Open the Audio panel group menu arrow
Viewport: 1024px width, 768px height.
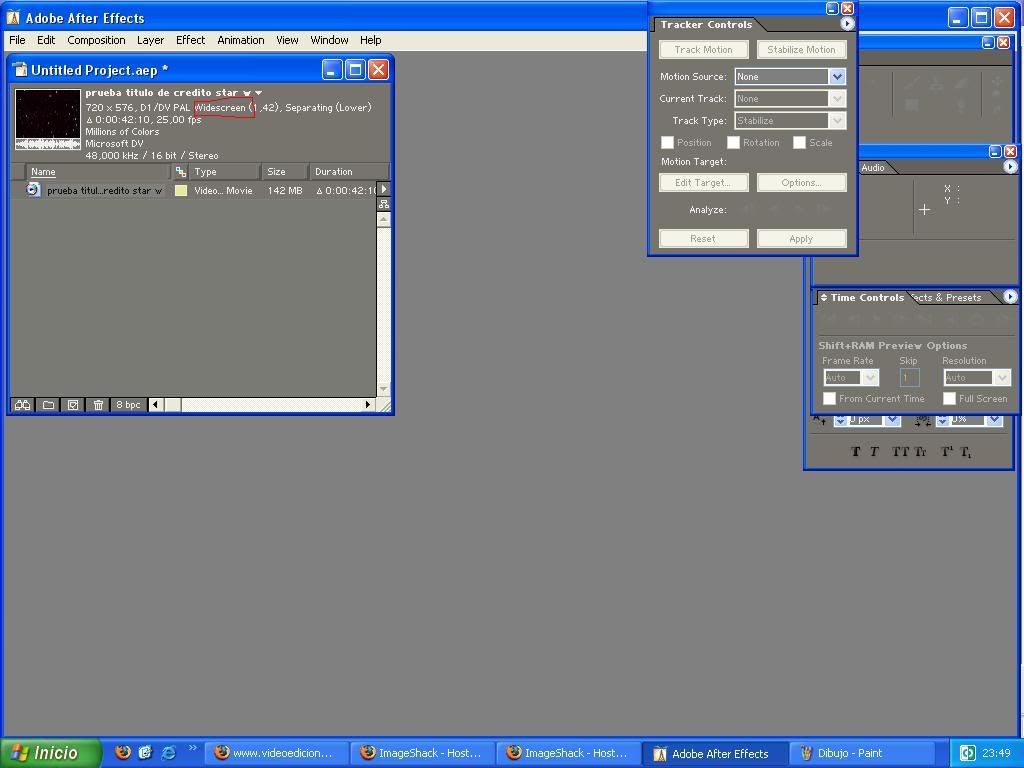1010,167
